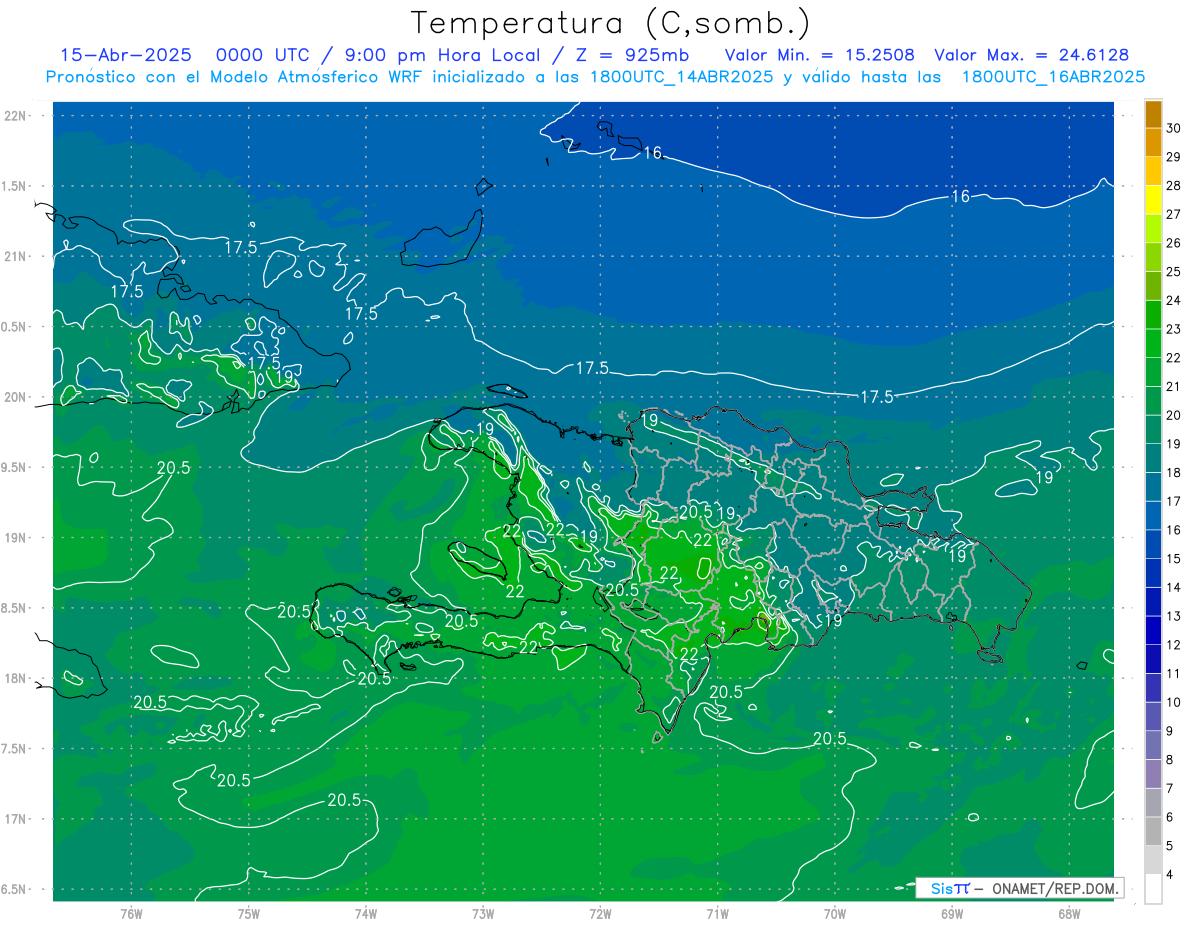
Task: Click the '0000 UTC' time text
Action: coord(264,55)
